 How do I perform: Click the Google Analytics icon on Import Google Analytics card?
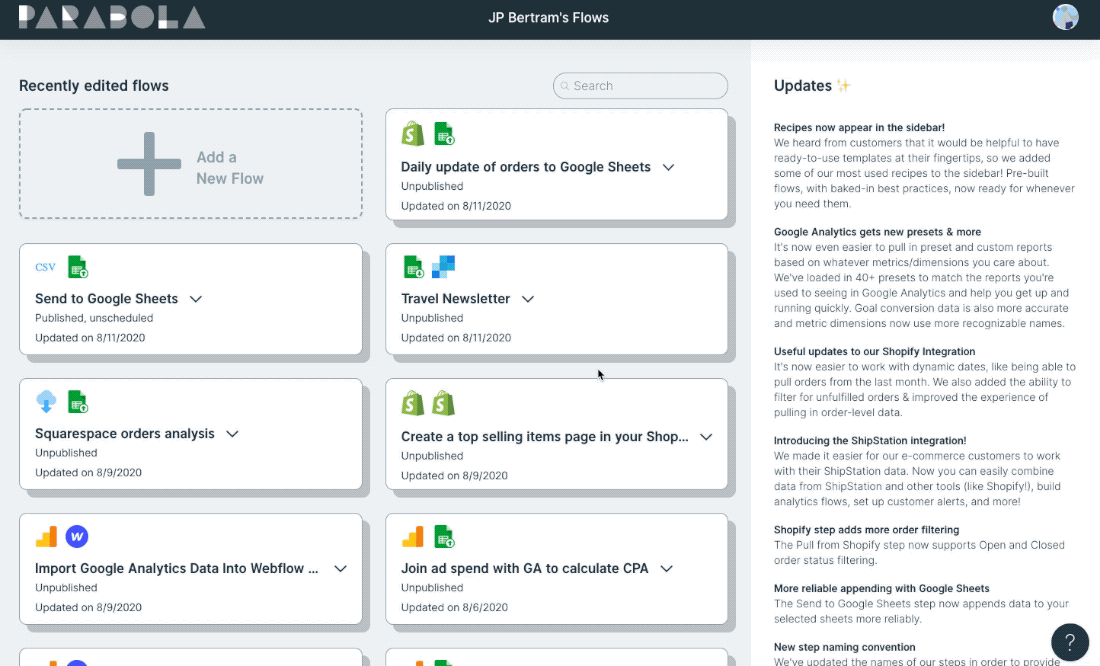click(x=46, y=537)
